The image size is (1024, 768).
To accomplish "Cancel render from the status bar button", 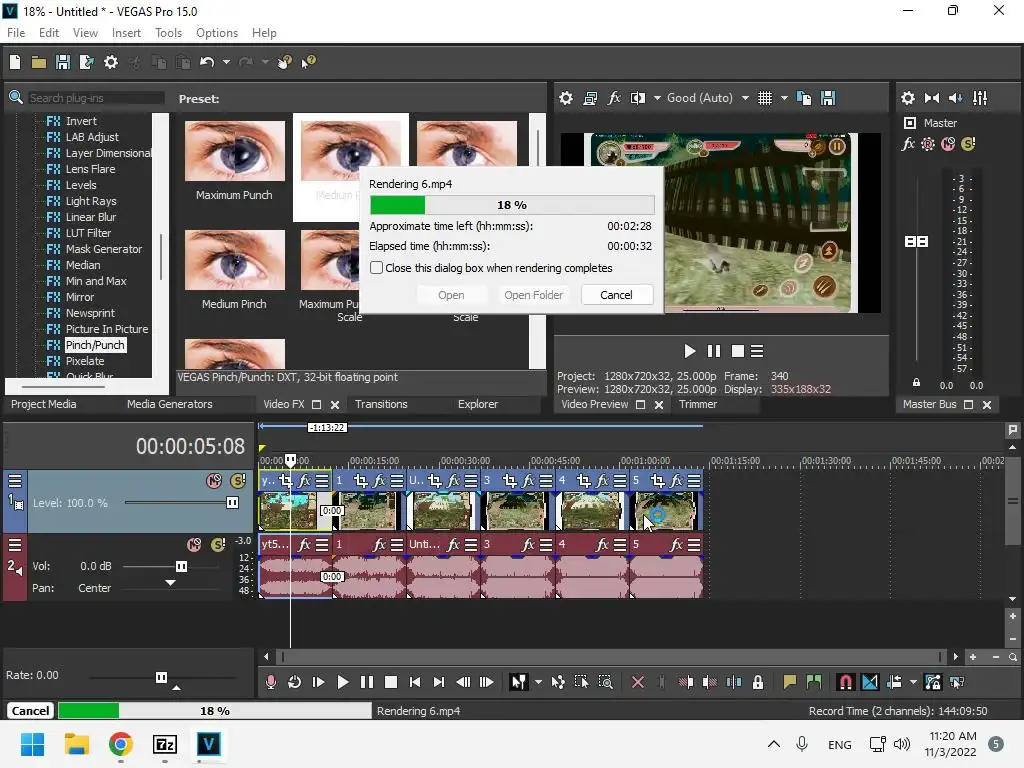I will click(30, 711).
